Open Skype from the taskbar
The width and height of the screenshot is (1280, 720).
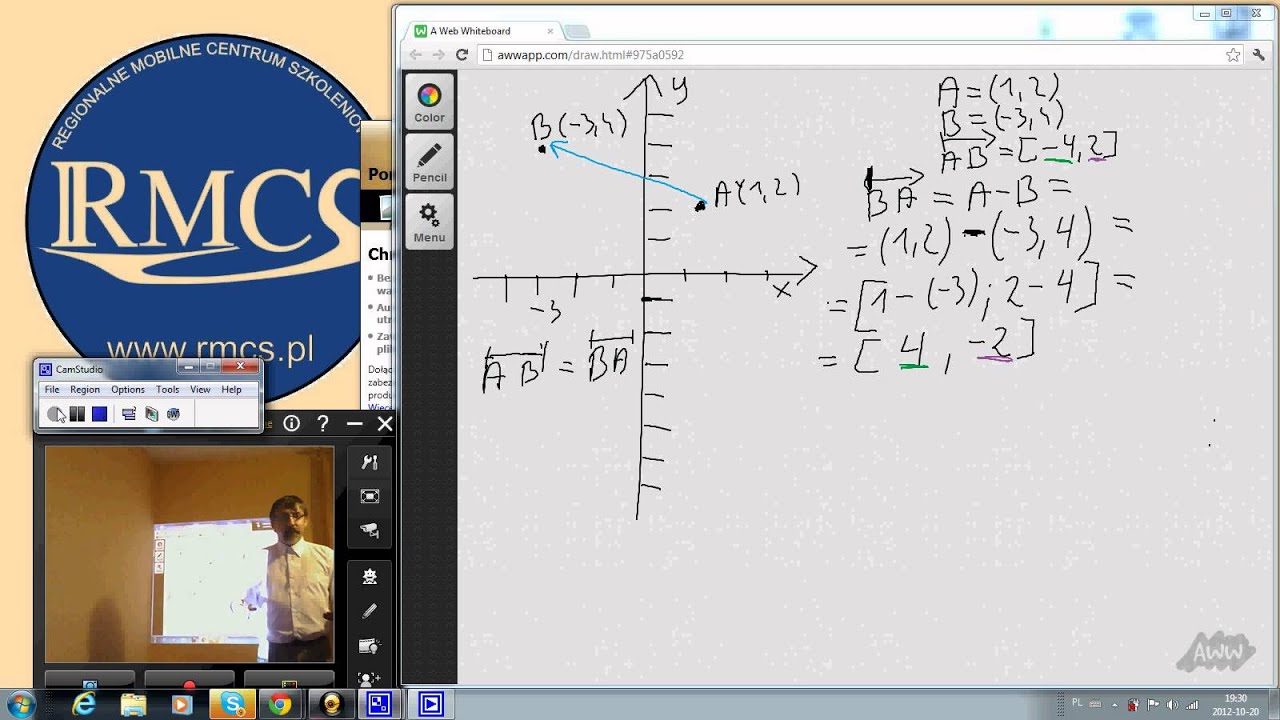[234, 704]
